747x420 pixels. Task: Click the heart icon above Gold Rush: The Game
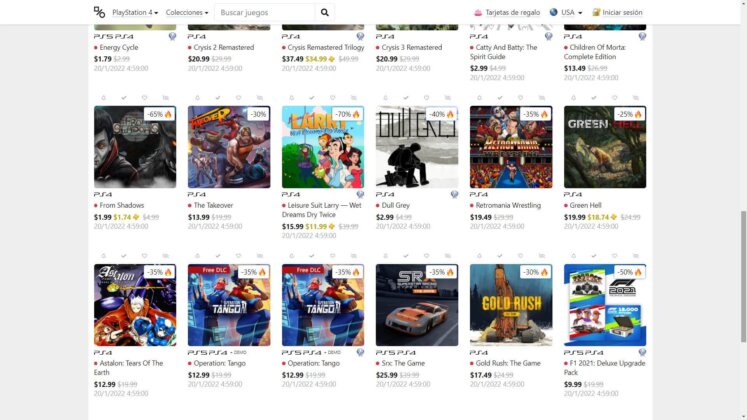(x=520, y=256)
